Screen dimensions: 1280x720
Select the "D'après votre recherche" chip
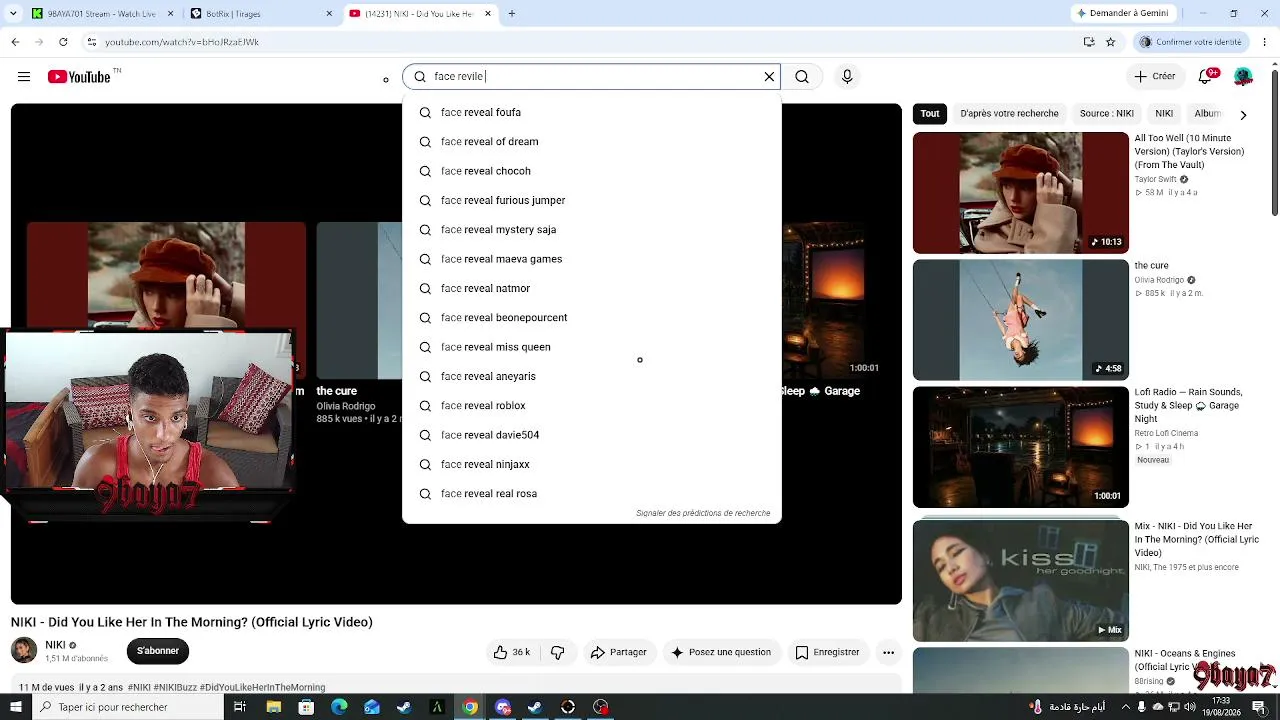coord(1009,114)
